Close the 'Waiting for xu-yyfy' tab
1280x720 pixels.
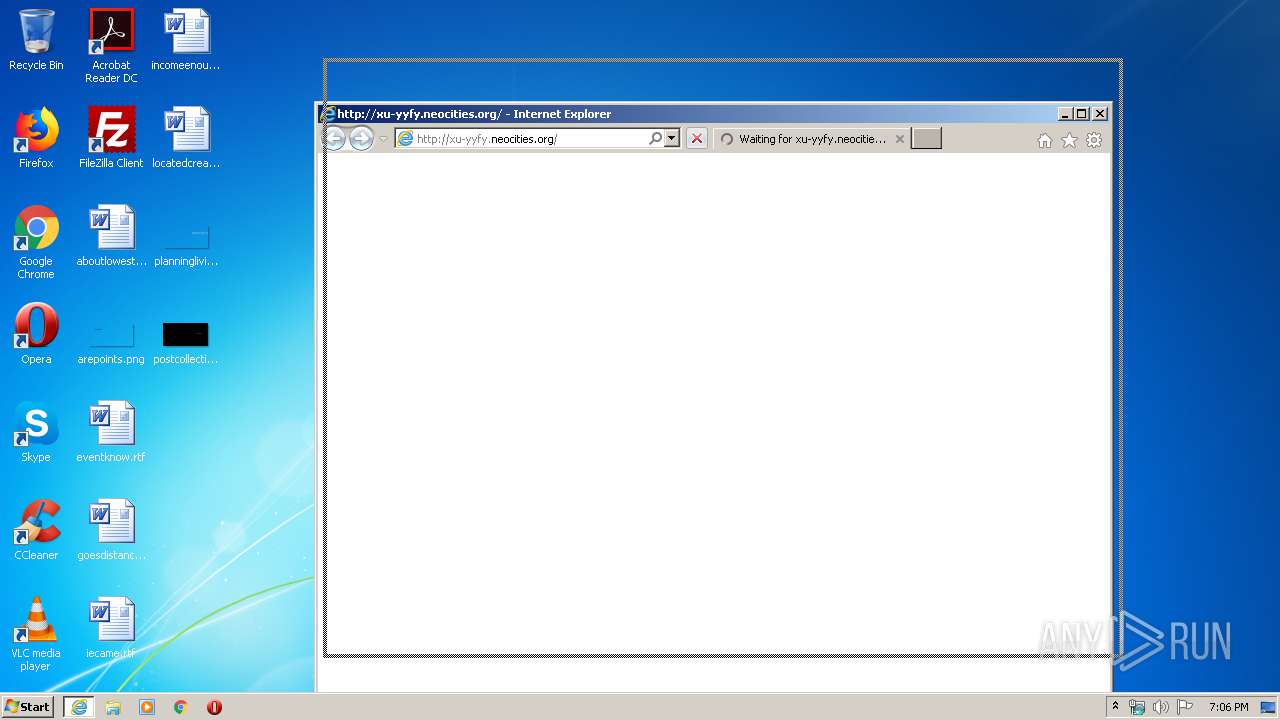pyautogui.click(x=899, y=139)
